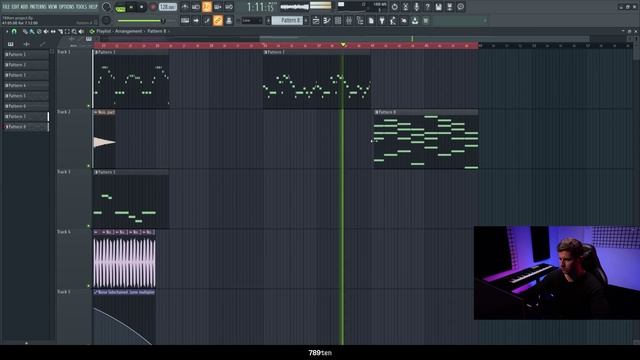The width and height of the screenshot is (640, 360).
Task: Open the Playlist view icon
Action: [x=316, y=20]
